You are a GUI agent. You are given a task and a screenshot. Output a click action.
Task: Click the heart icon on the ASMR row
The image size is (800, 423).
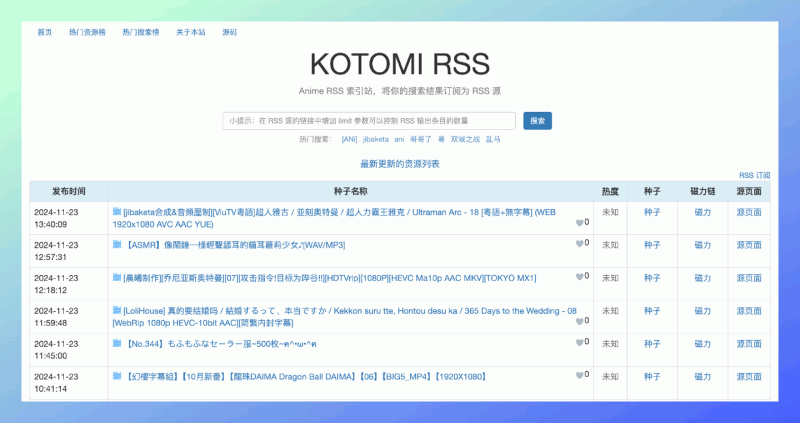click(x=580, y=243)
